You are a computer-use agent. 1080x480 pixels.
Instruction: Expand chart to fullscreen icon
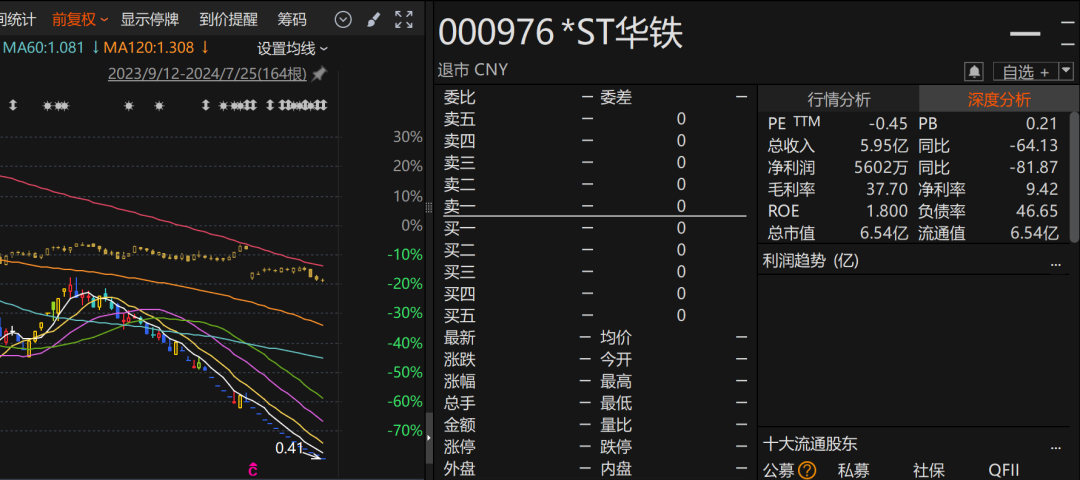pos(404,19)
